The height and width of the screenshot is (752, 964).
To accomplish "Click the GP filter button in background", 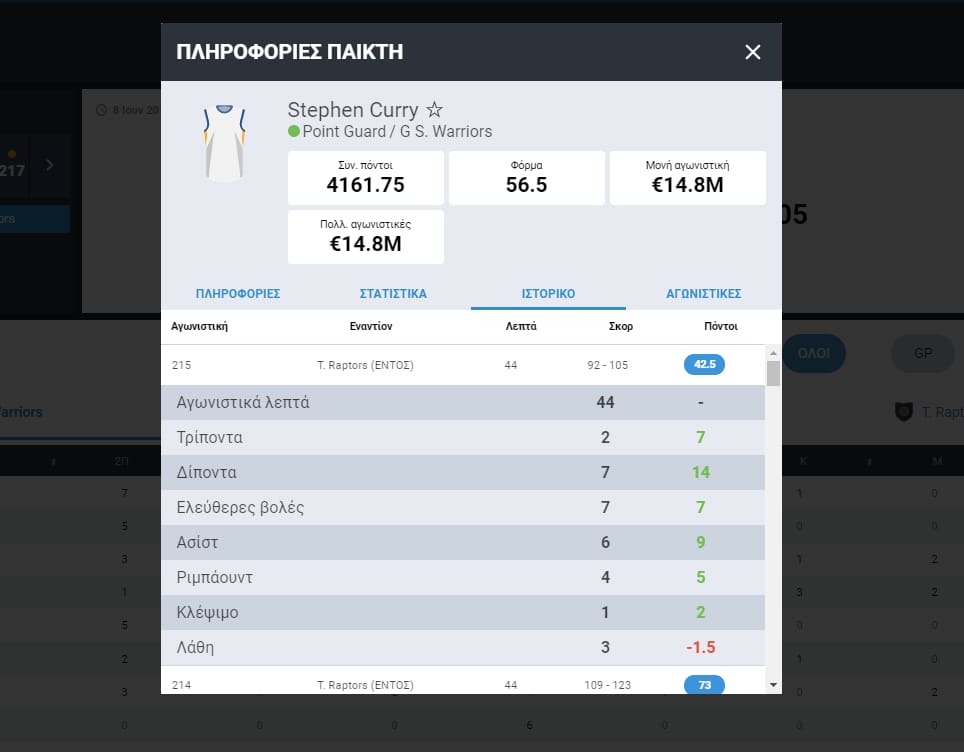I will (923, 354).
